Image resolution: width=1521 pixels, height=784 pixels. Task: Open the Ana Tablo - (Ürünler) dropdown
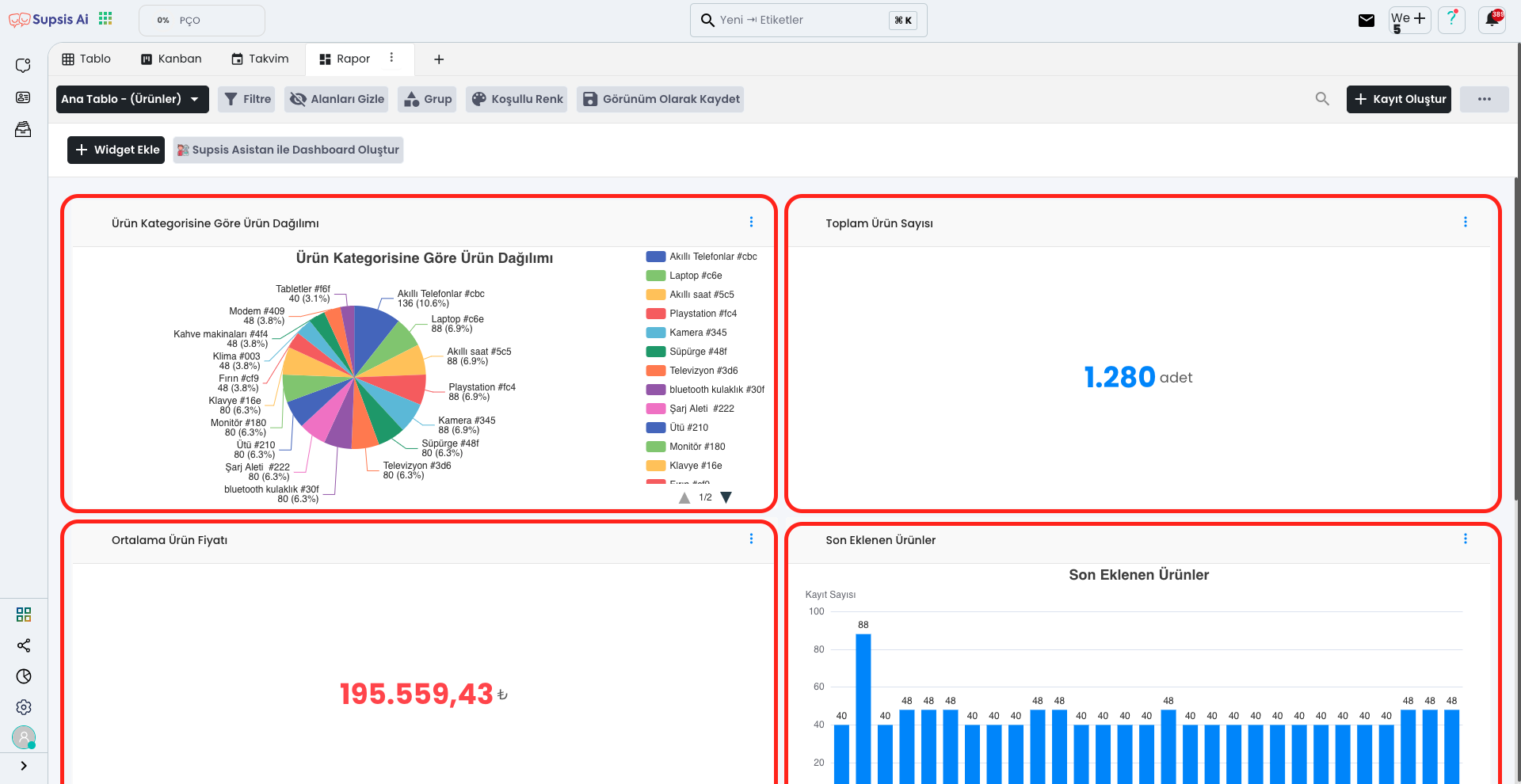tap(132, 99)
